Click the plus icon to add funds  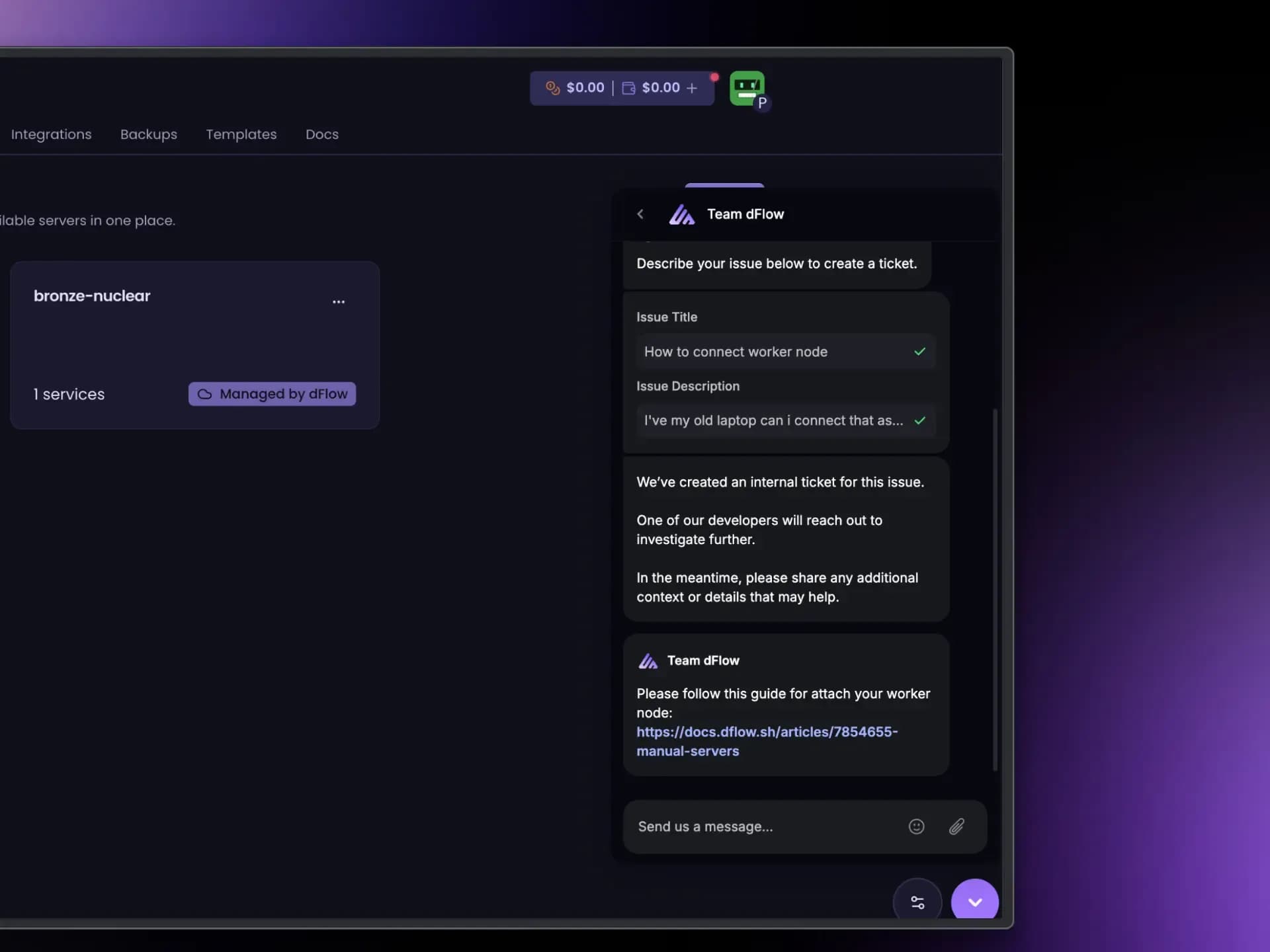[692, 88]
